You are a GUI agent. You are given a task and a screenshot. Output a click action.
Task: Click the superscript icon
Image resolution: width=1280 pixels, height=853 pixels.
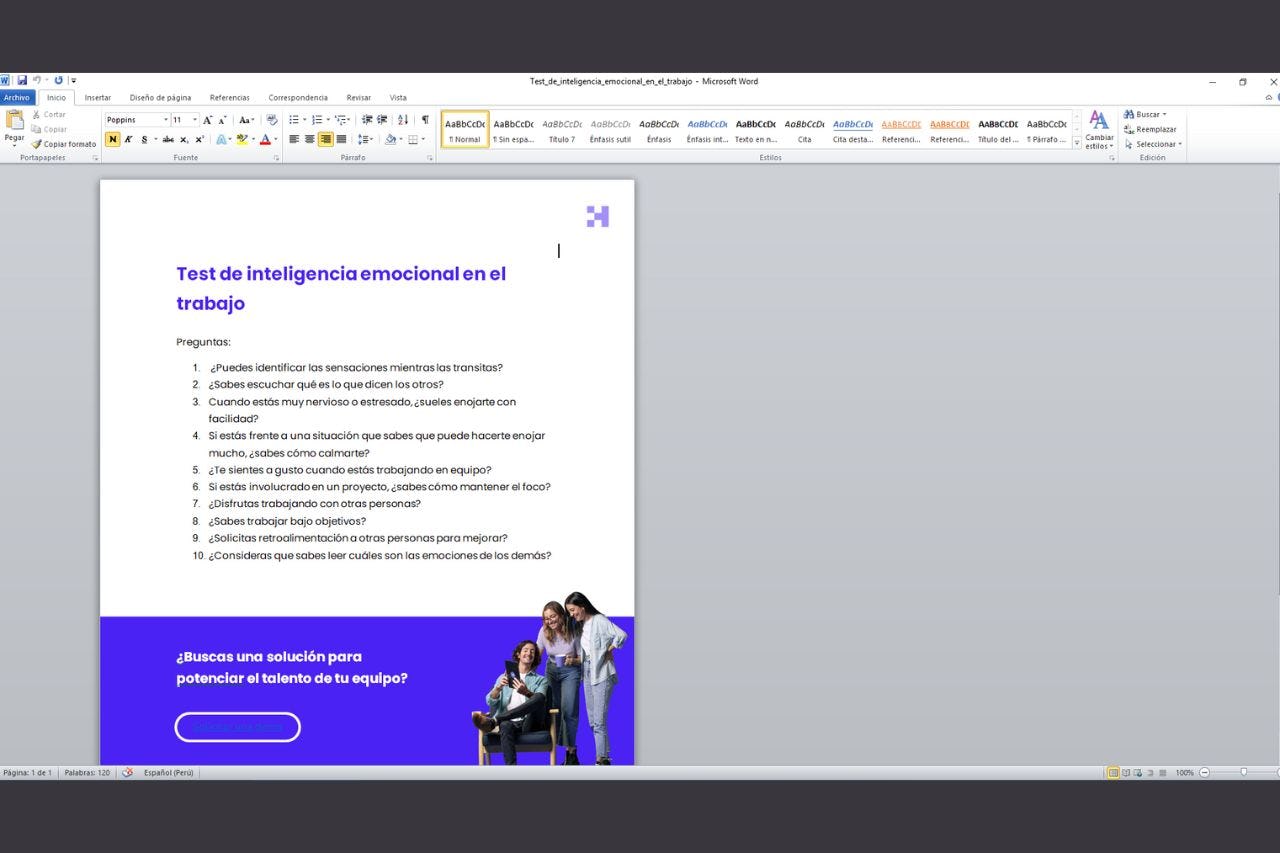click(x=200, y=140)
